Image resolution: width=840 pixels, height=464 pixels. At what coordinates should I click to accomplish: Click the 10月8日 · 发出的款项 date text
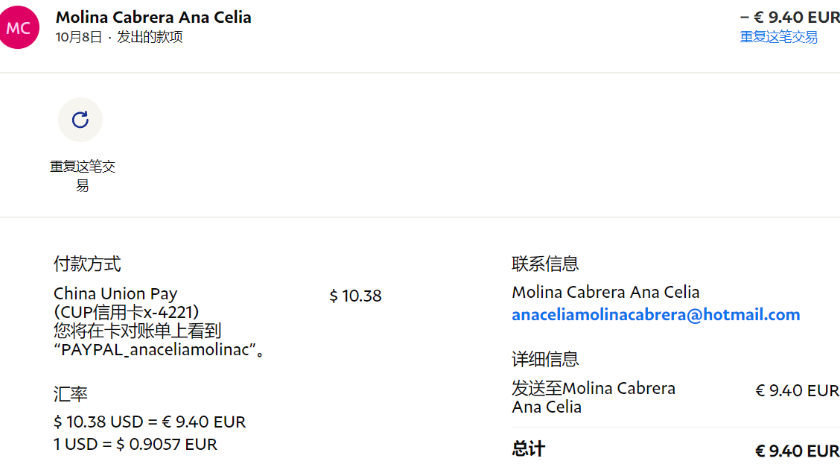tap(119, 37)
